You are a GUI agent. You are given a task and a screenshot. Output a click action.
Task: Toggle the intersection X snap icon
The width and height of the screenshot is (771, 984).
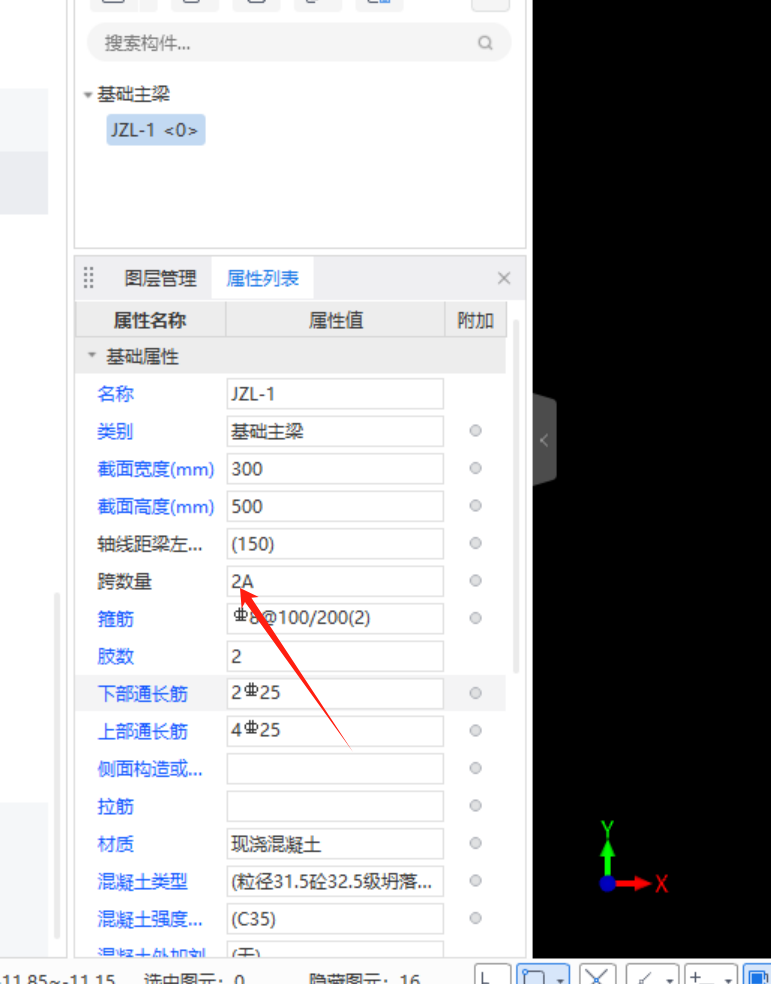[x=597, y=975]
